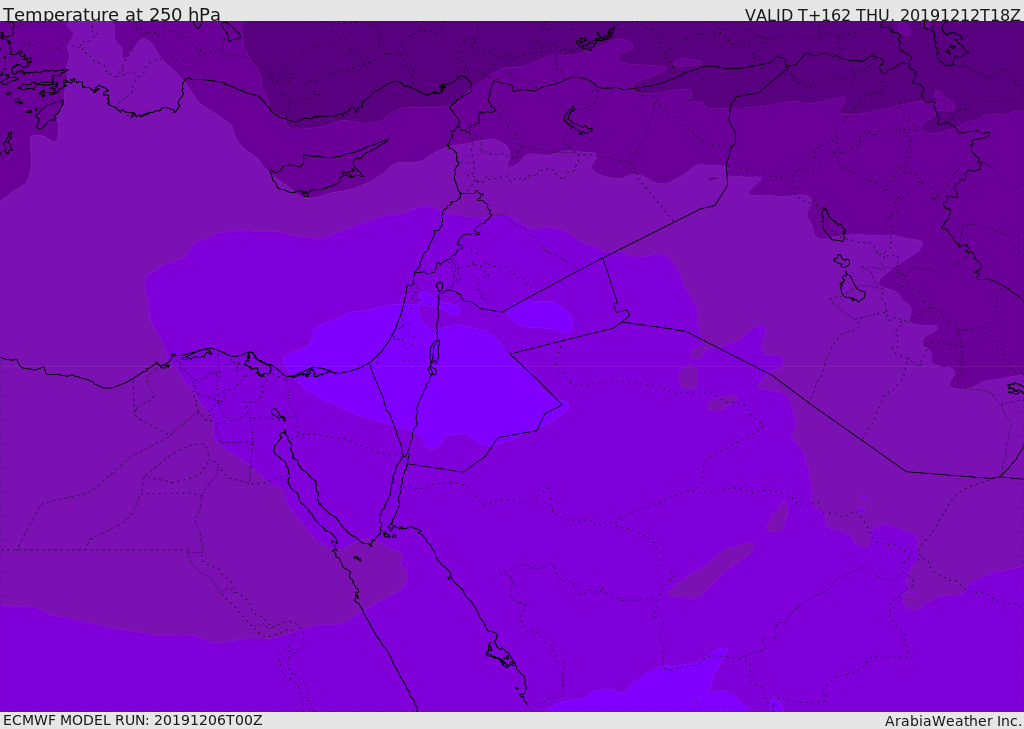Click the 'ECMWF MODEL RUN: 20191206T00Z' footer text

133,720
